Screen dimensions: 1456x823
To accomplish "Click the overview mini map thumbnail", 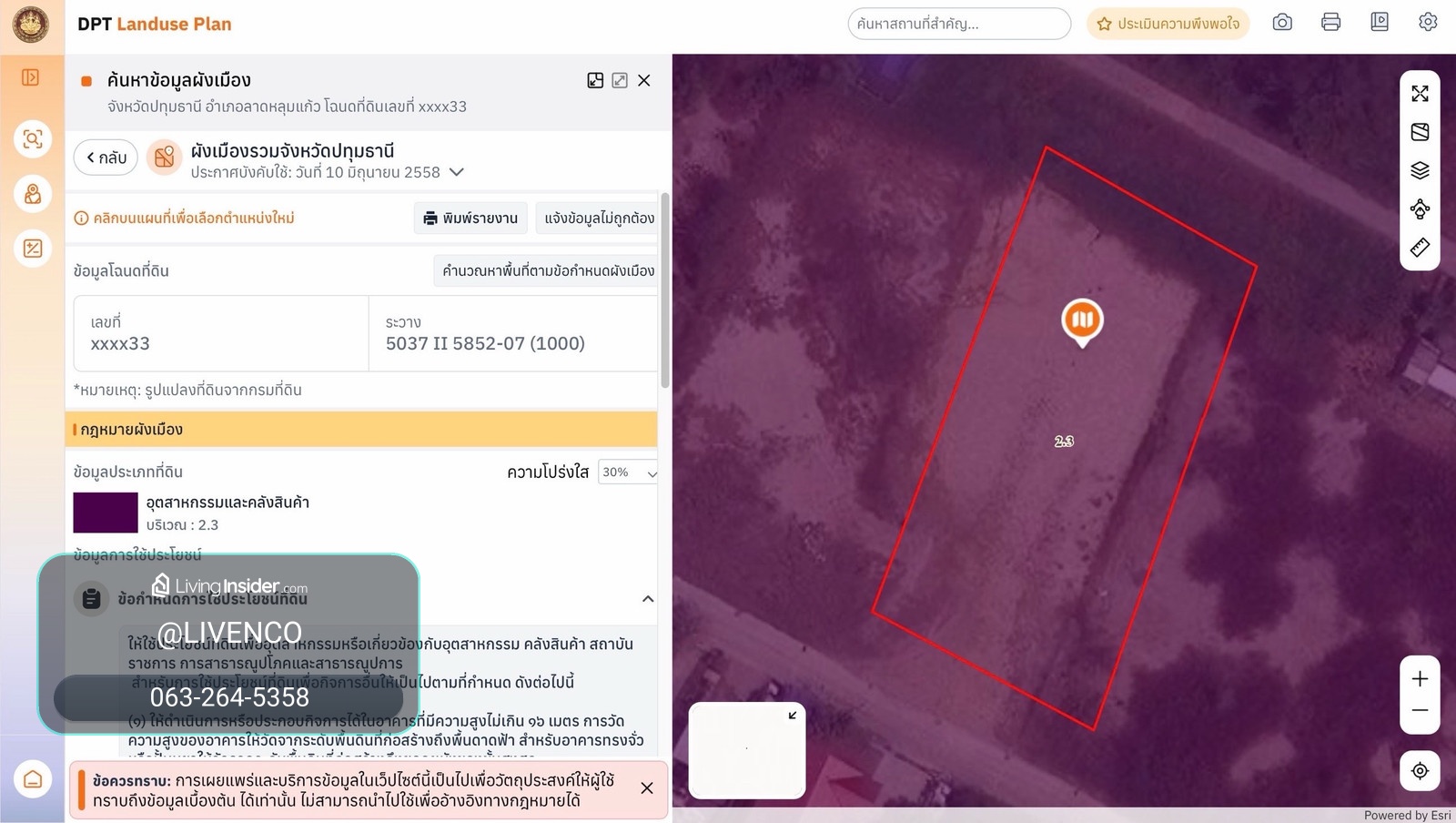I will tap(747, 750).
